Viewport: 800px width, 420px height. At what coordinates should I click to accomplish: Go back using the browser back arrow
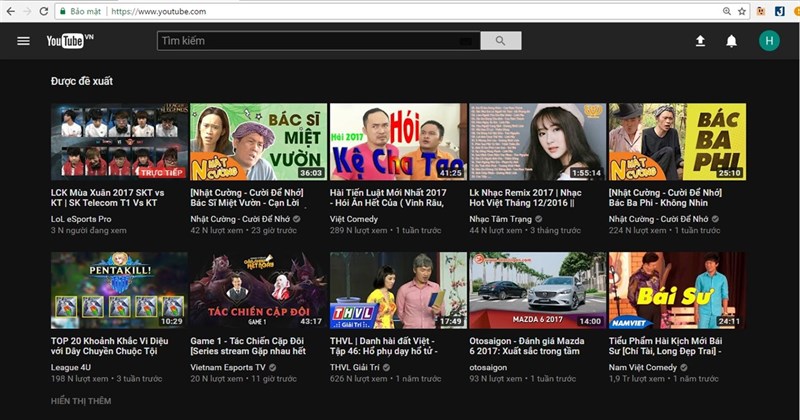point(9,11)
